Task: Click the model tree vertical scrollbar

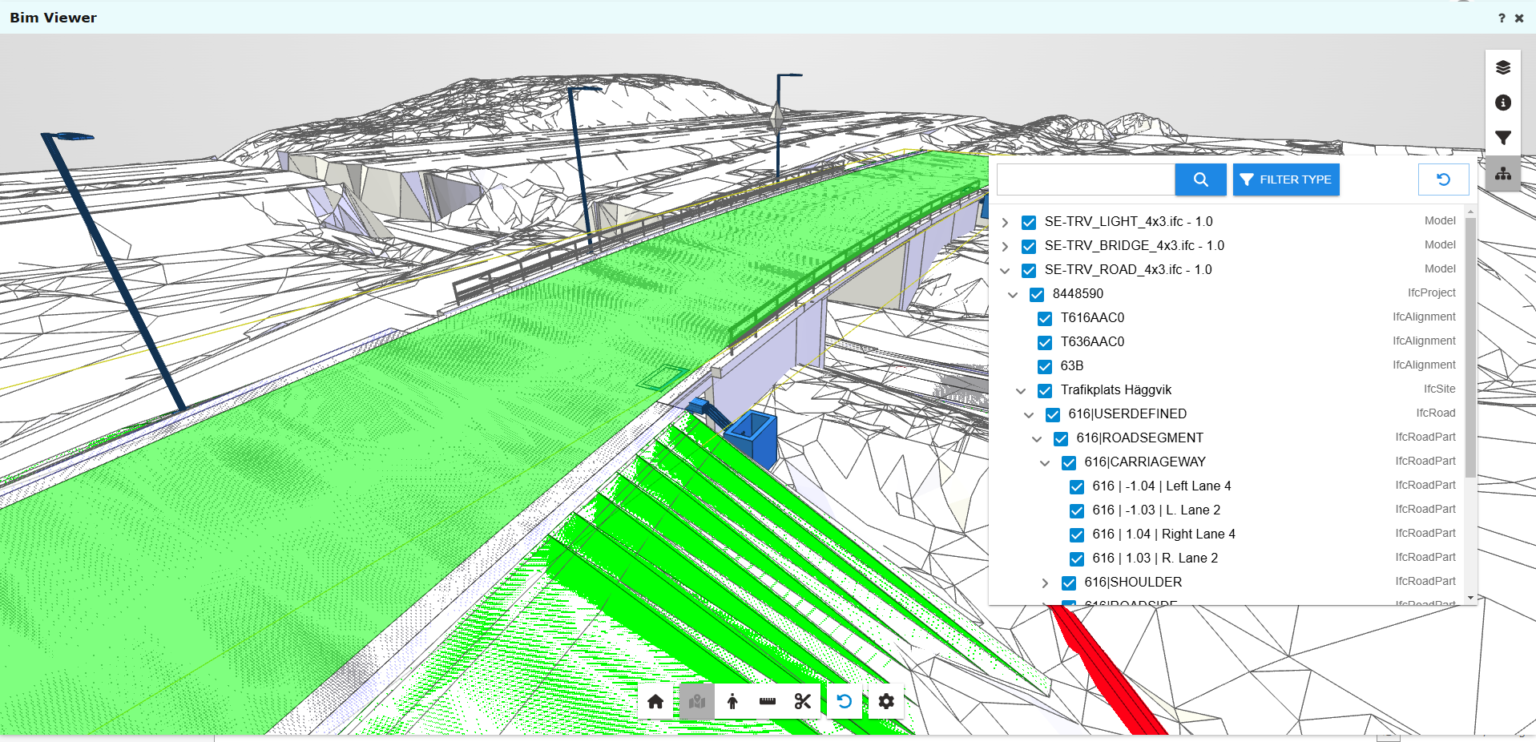Action: click(1470, 347)
